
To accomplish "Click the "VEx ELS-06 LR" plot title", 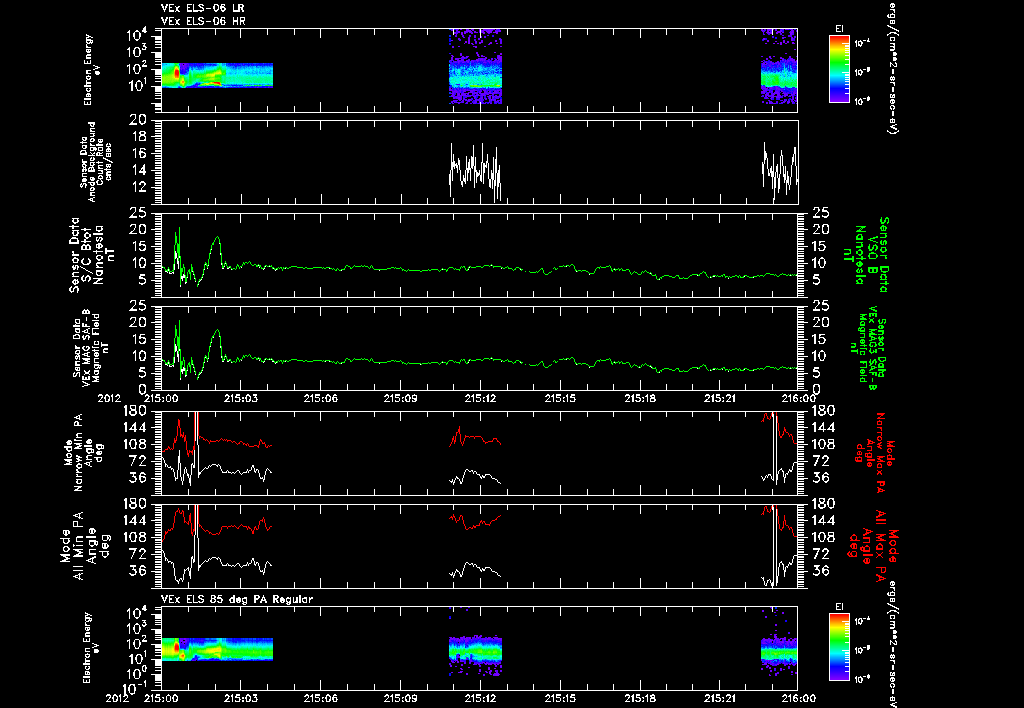I will (203, 8).
